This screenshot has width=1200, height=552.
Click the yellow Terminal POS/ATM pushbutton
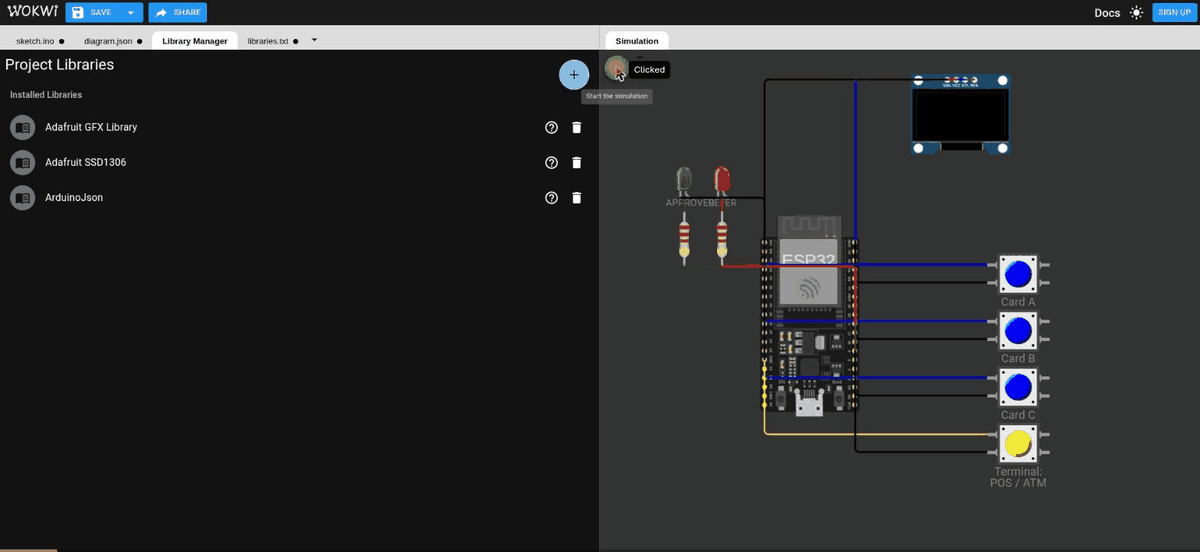coord(1018,444)
